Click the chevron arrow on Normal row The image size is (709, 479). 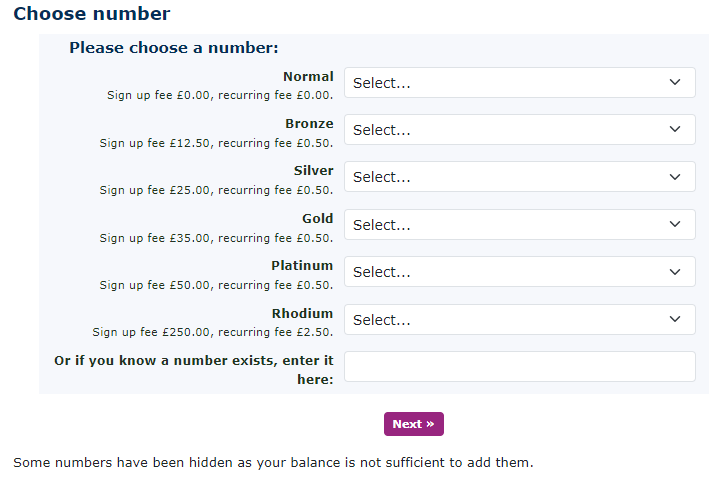coord(675,83)
